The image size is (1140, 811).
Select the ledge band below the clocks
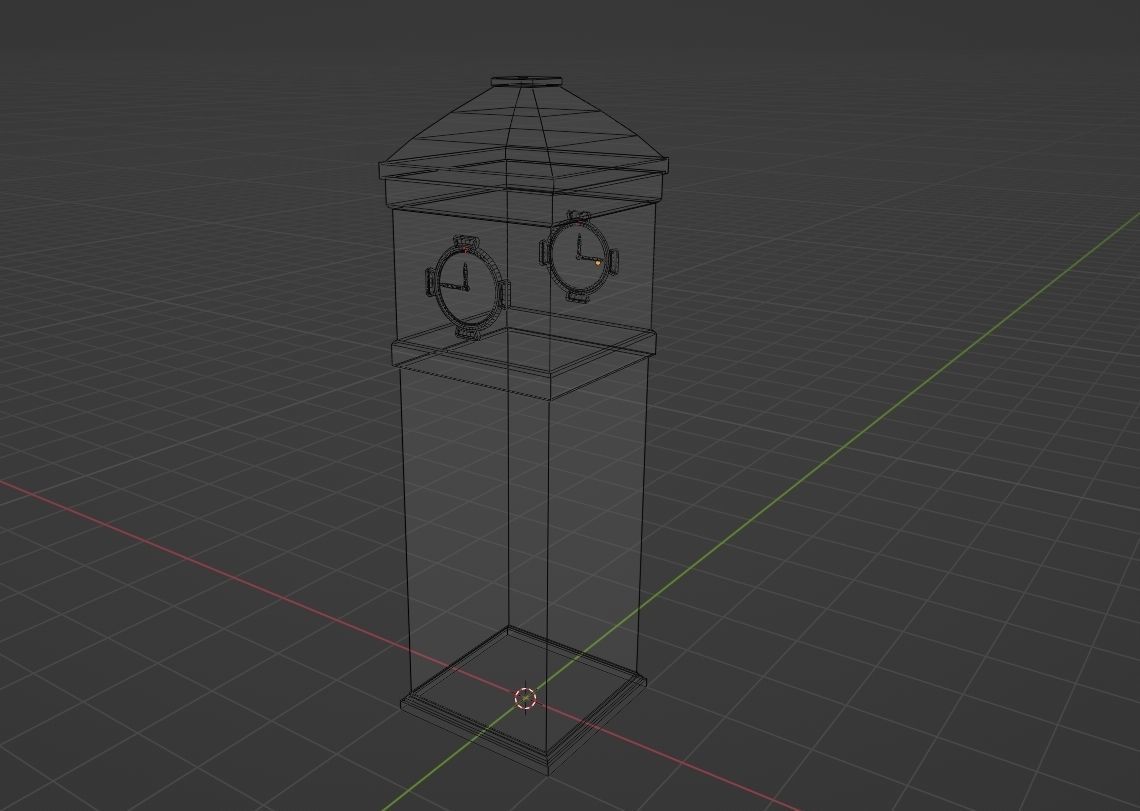click(523, 352)
